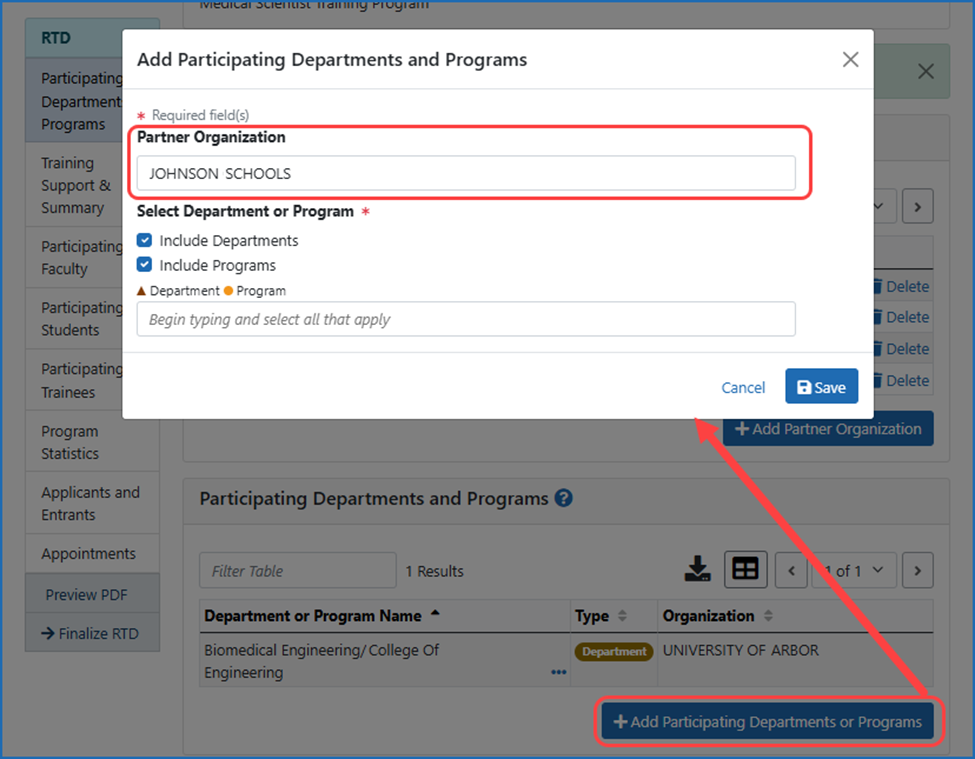The width and height of the screenshot is (975, 759).
Task: Click Add Participating Departments or Programs button
Action: (768, 722)
